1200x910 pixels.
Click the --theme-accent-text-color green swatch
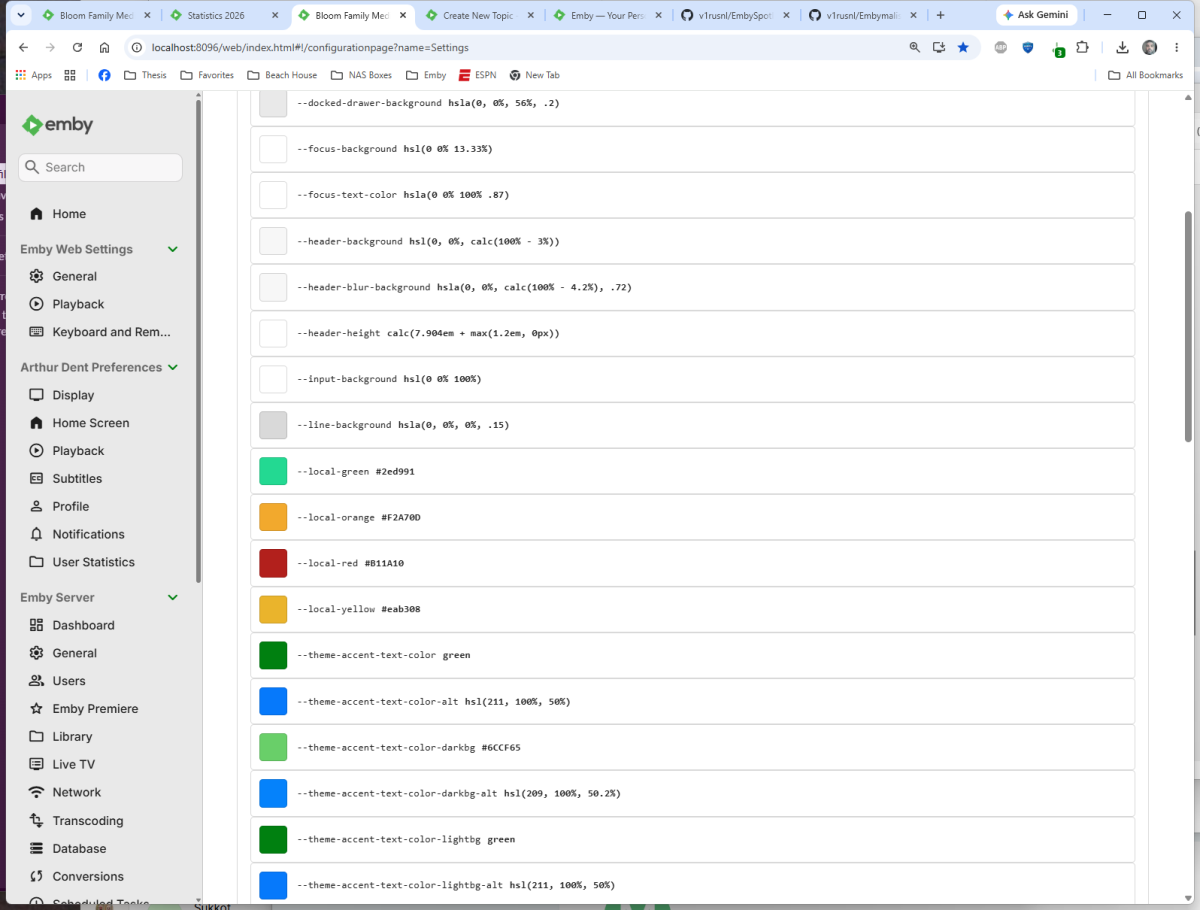pyautogui.click(x=273, y=655)
